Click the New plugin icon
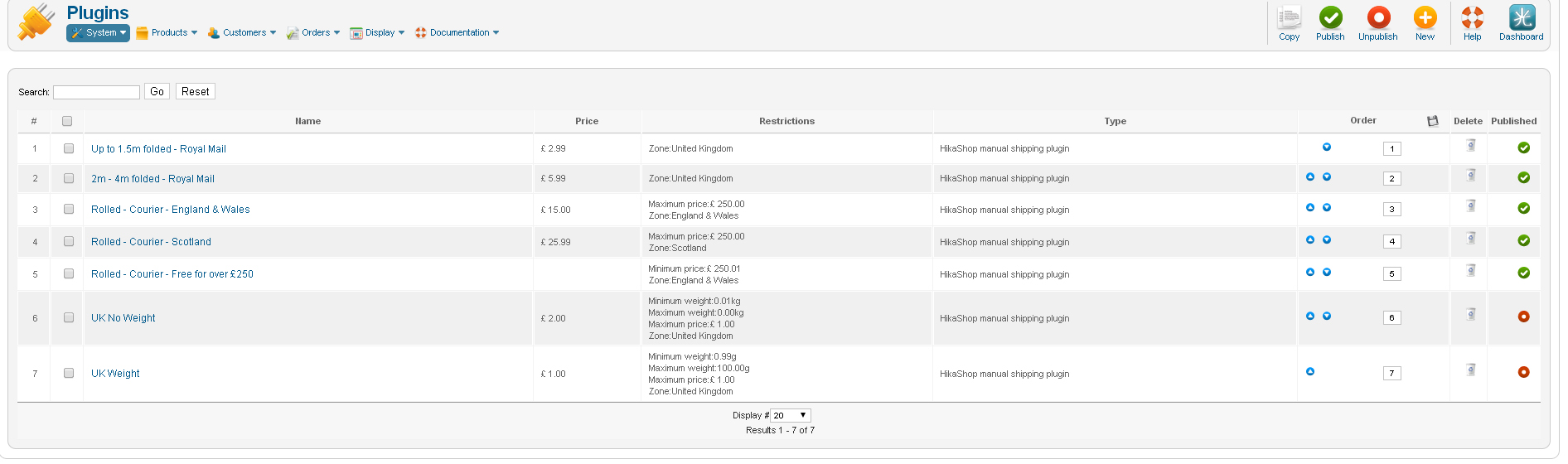This screenshot has height=464, width=1568. pyautogui.click(x=1425, y=18)
